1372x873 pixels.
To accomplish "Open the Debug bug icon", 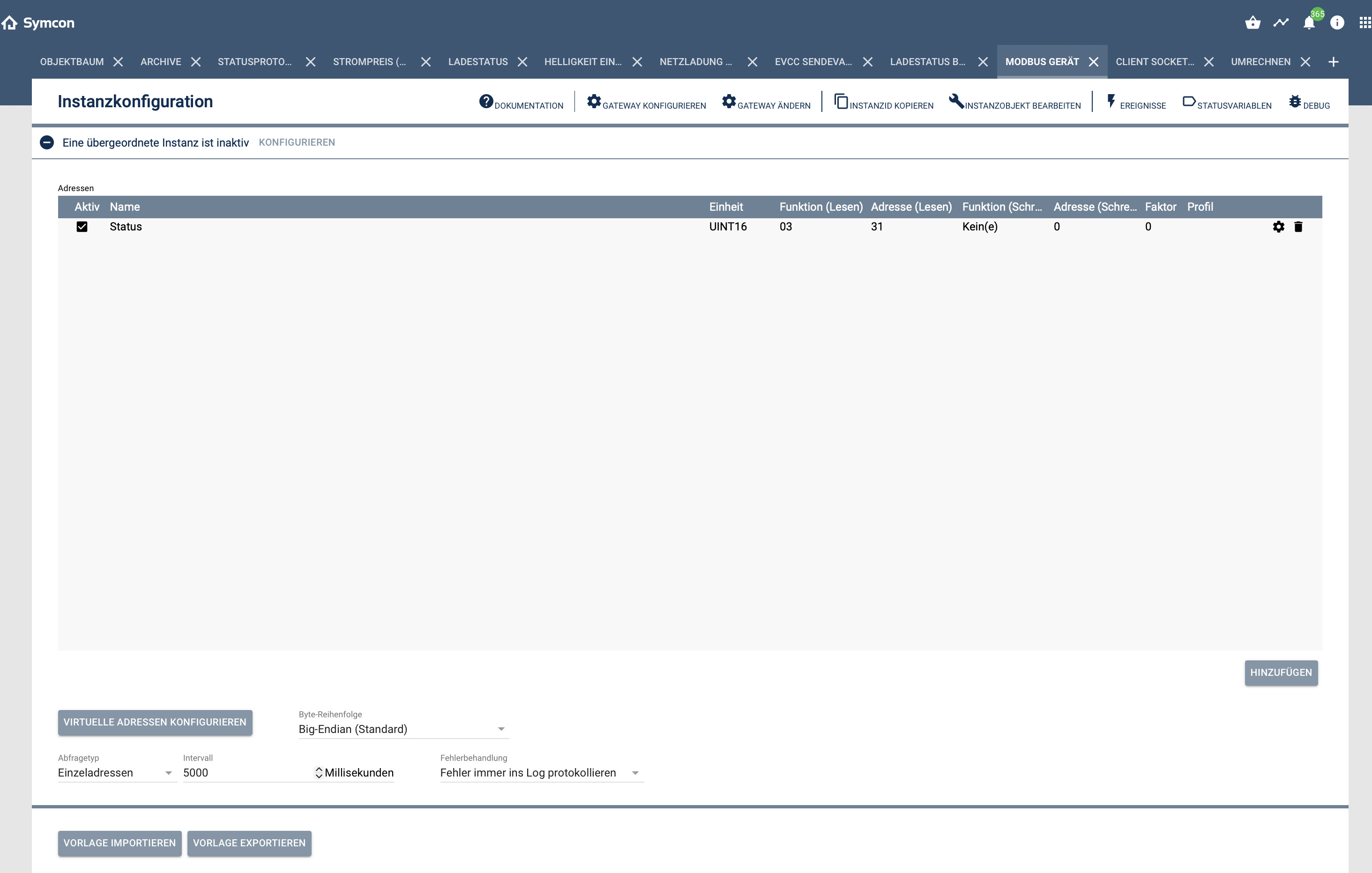I will [x=1295, y=101].
